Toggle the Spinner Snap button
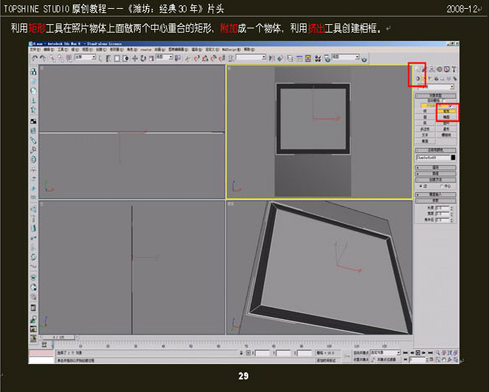 click(x=222, y=58)
